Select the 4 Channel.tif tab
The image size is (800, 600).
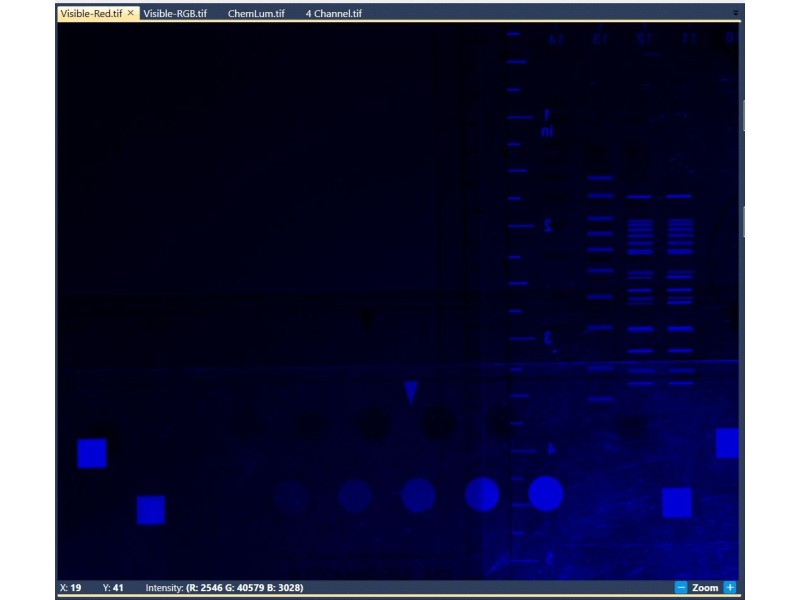[334, 14]
